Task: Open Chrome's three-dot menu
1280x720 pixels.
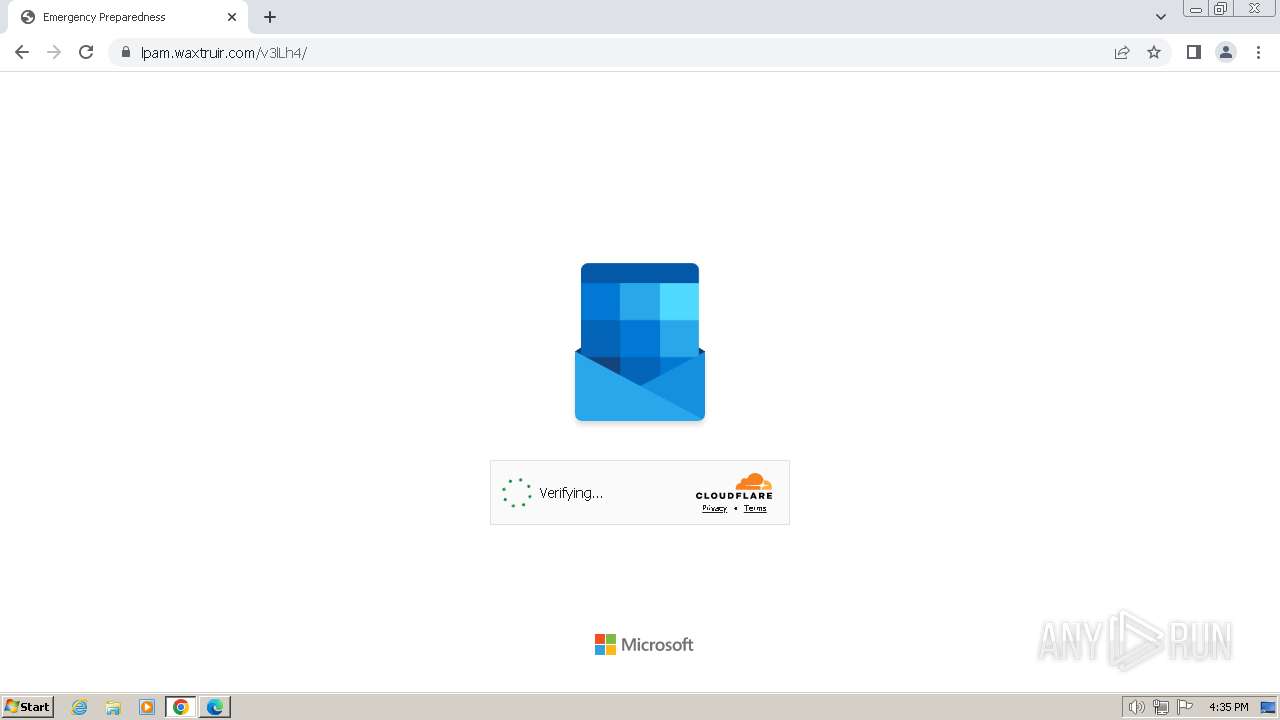Action: click(1258, 52)
